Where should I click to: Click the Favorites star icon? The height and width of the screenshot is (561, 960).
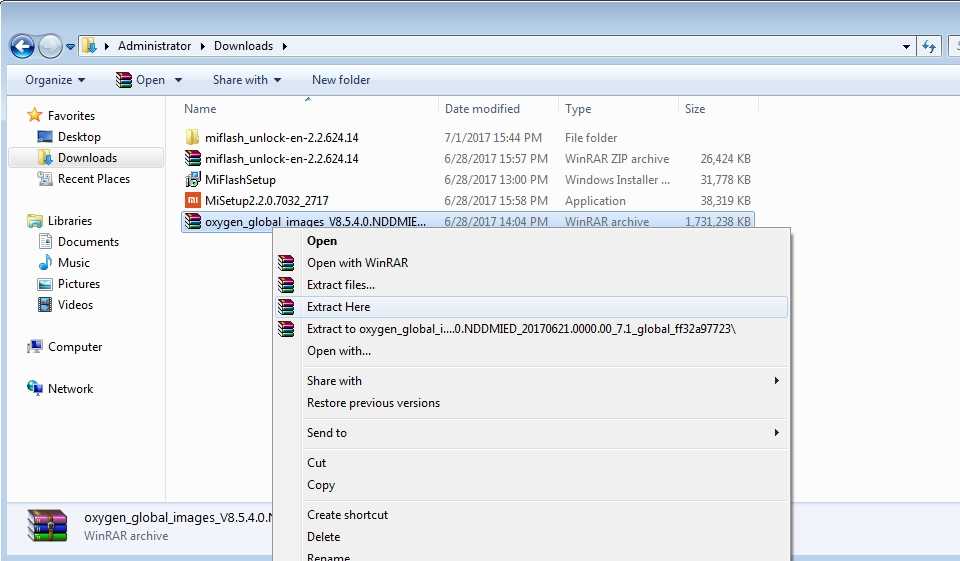coord(35,115)
